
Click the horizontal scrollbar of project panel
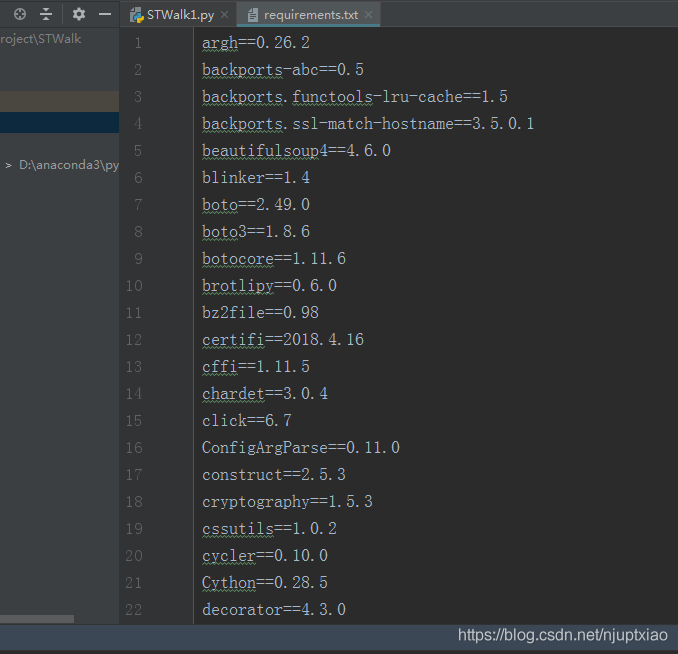(37, 619)
